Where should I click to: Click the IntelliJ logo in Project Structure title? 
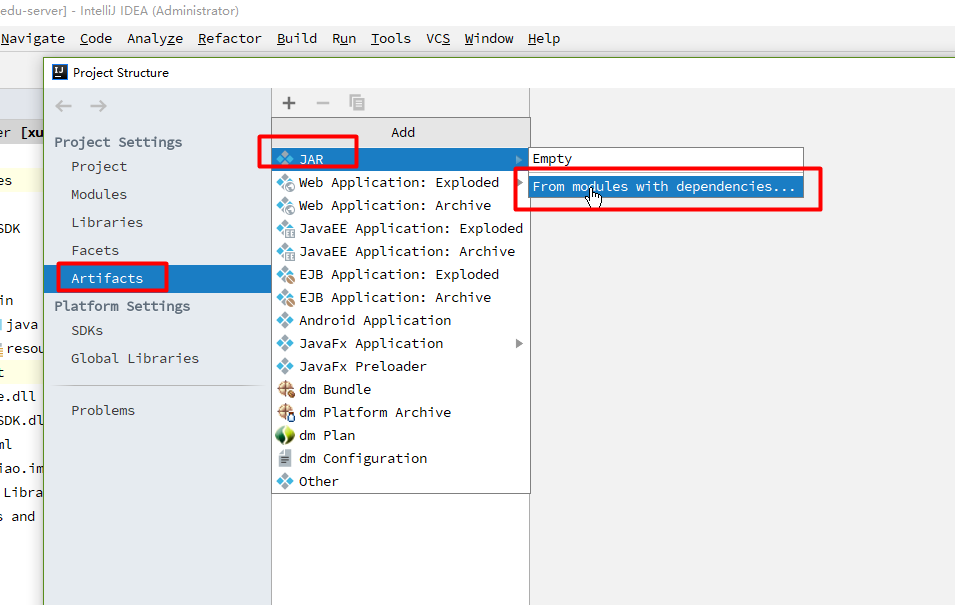[x=60, y=72]
